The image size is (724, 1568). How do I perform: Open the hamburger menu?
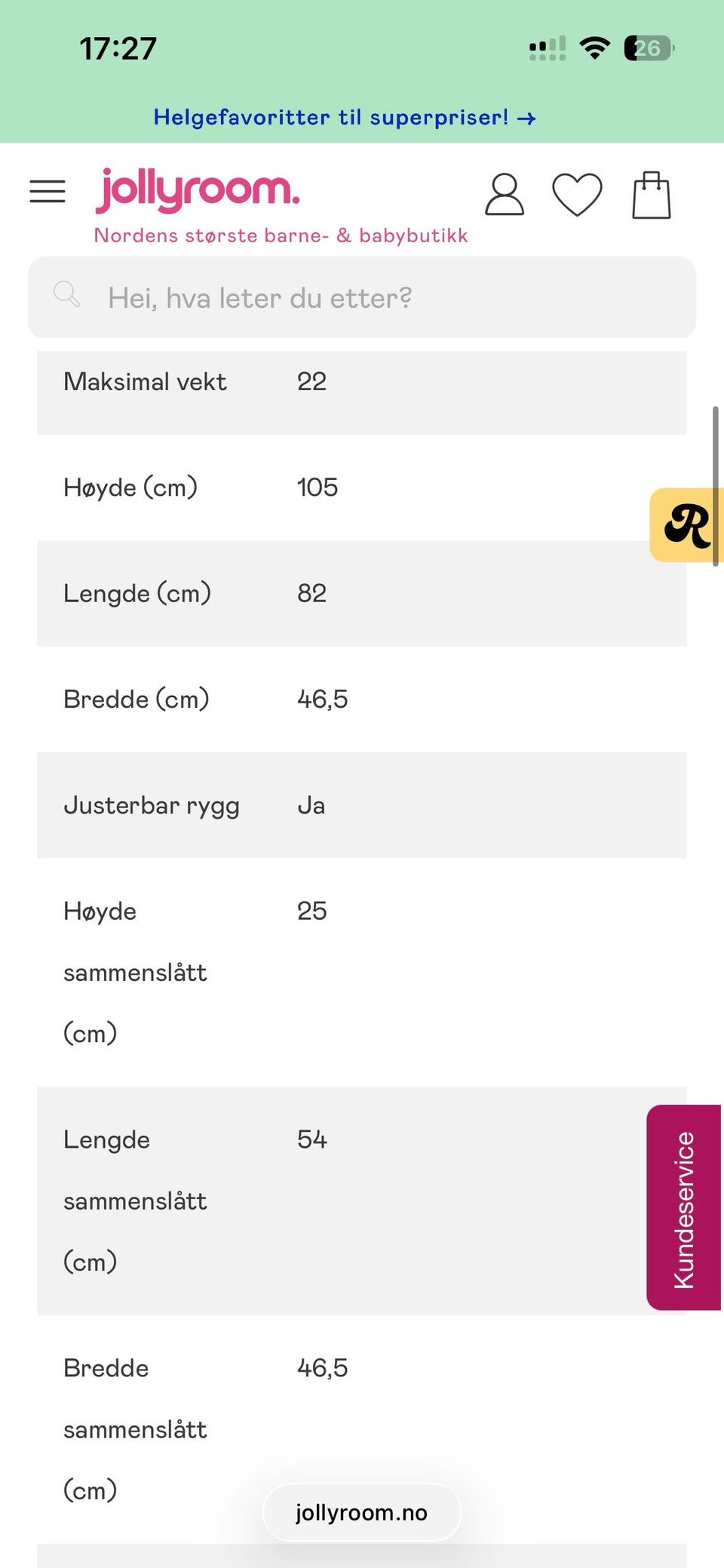(48, 192)
